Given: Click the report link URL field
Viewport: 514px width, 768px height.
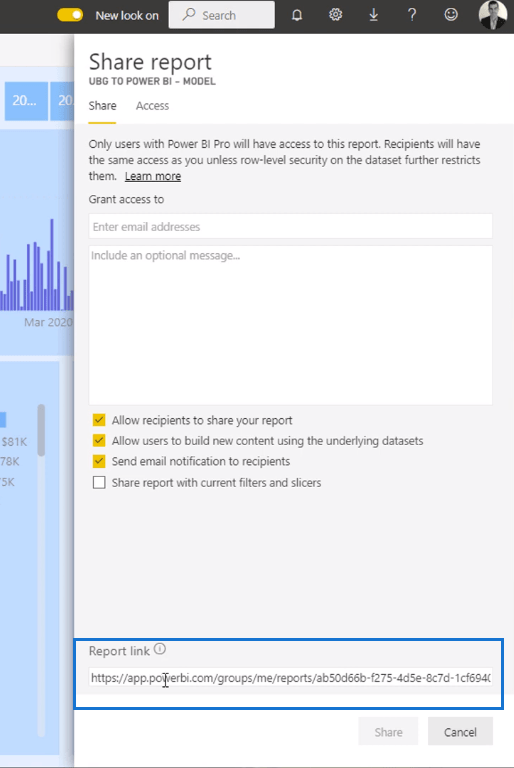Looking at the screenshot, I should [x=291, y=678].
